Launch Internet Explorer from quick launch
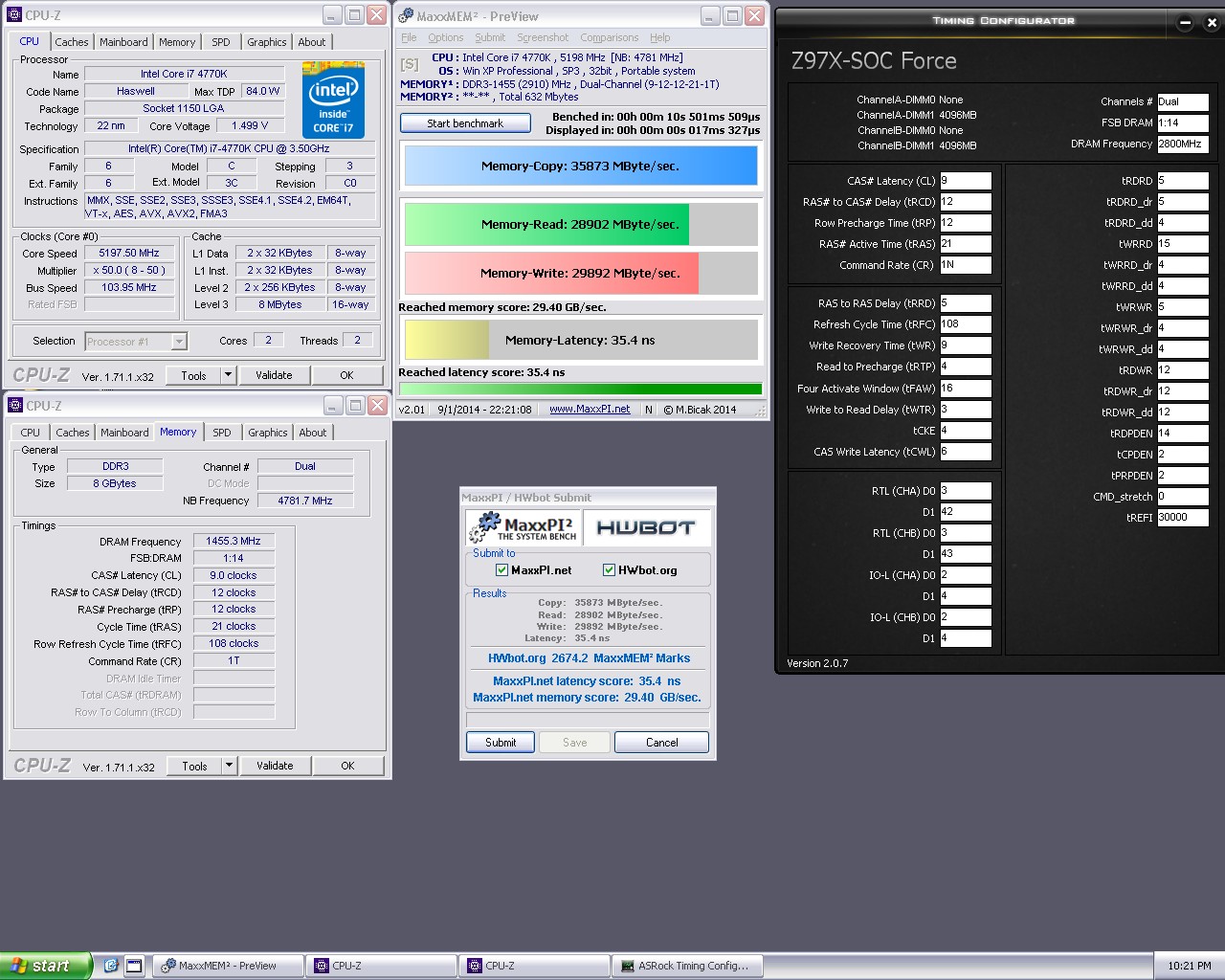Viewport: 1225px width, 980px height. click(111, 966)
